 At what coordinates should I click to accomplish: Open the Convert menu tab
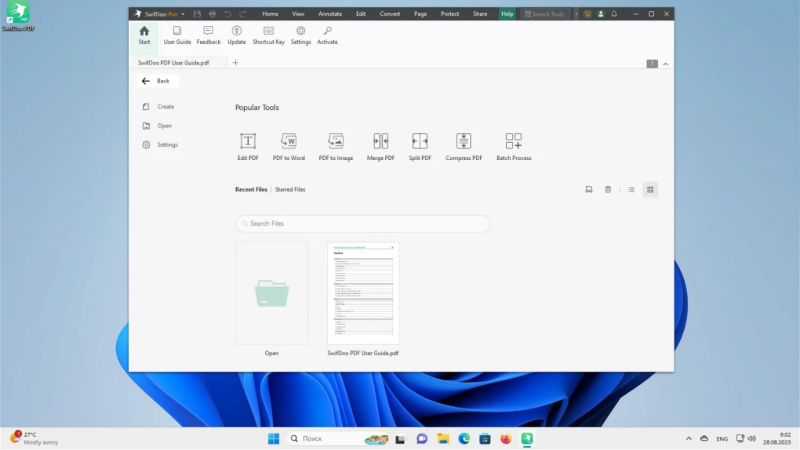point(390,14)
